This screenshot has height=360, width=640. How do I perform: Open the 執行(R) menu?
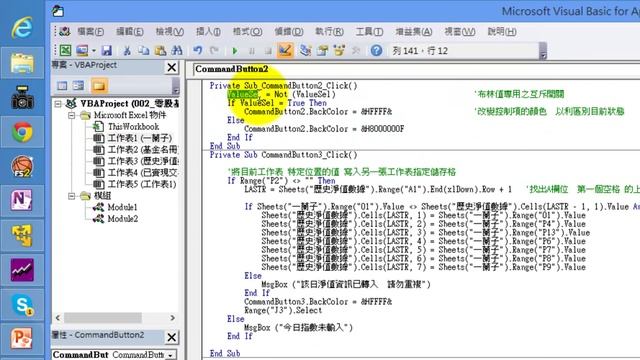click(x=329, y=31)
